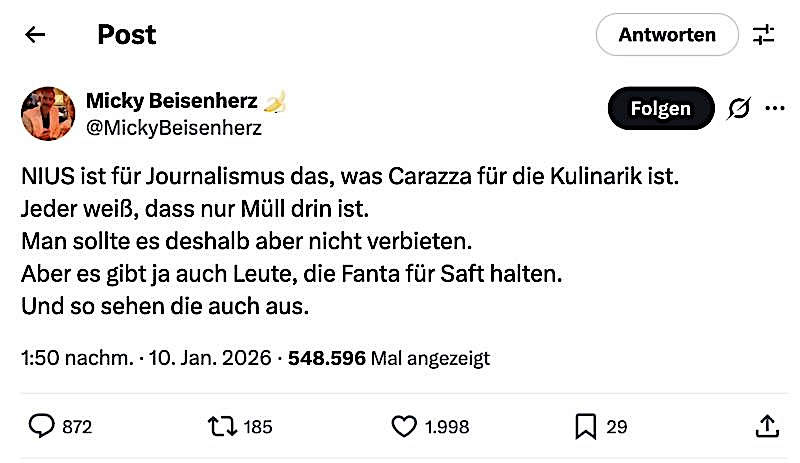This screenshot has height=463, width=800.
Task: Click the reply speech bubble icon
Action: [41, 427]
